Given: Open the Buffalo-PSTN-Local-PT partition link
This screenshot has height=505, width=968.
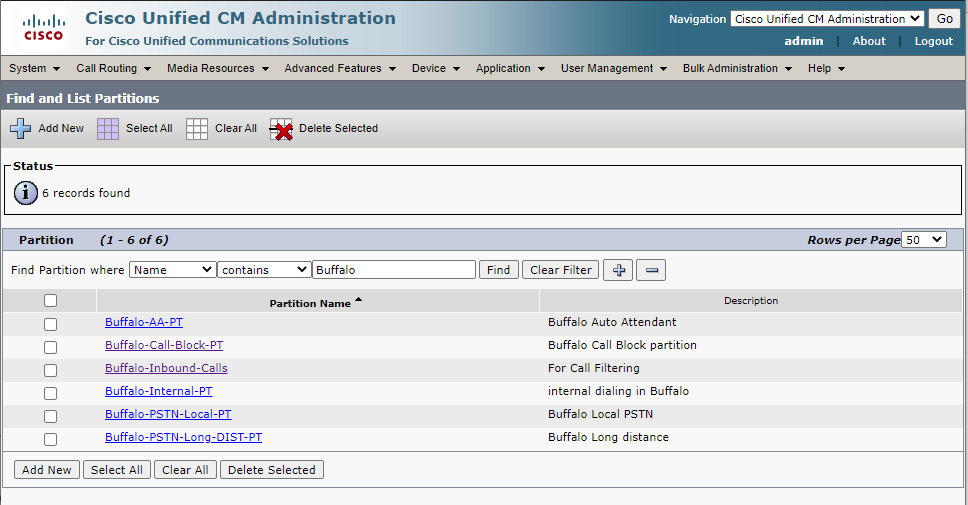Looking at the screenshot, I should point(168,414).
